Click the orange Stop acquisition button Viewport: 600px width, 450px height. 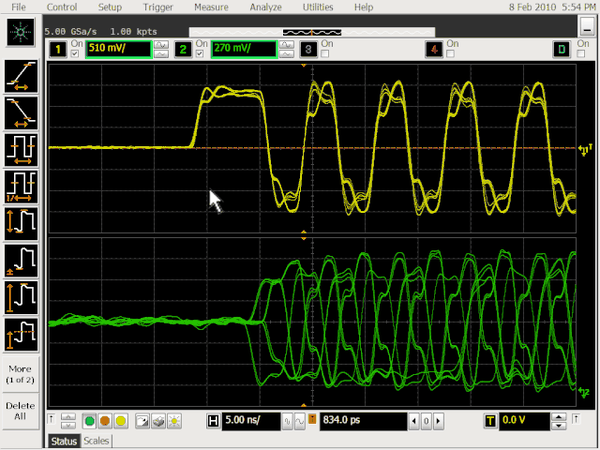[105, 421]
